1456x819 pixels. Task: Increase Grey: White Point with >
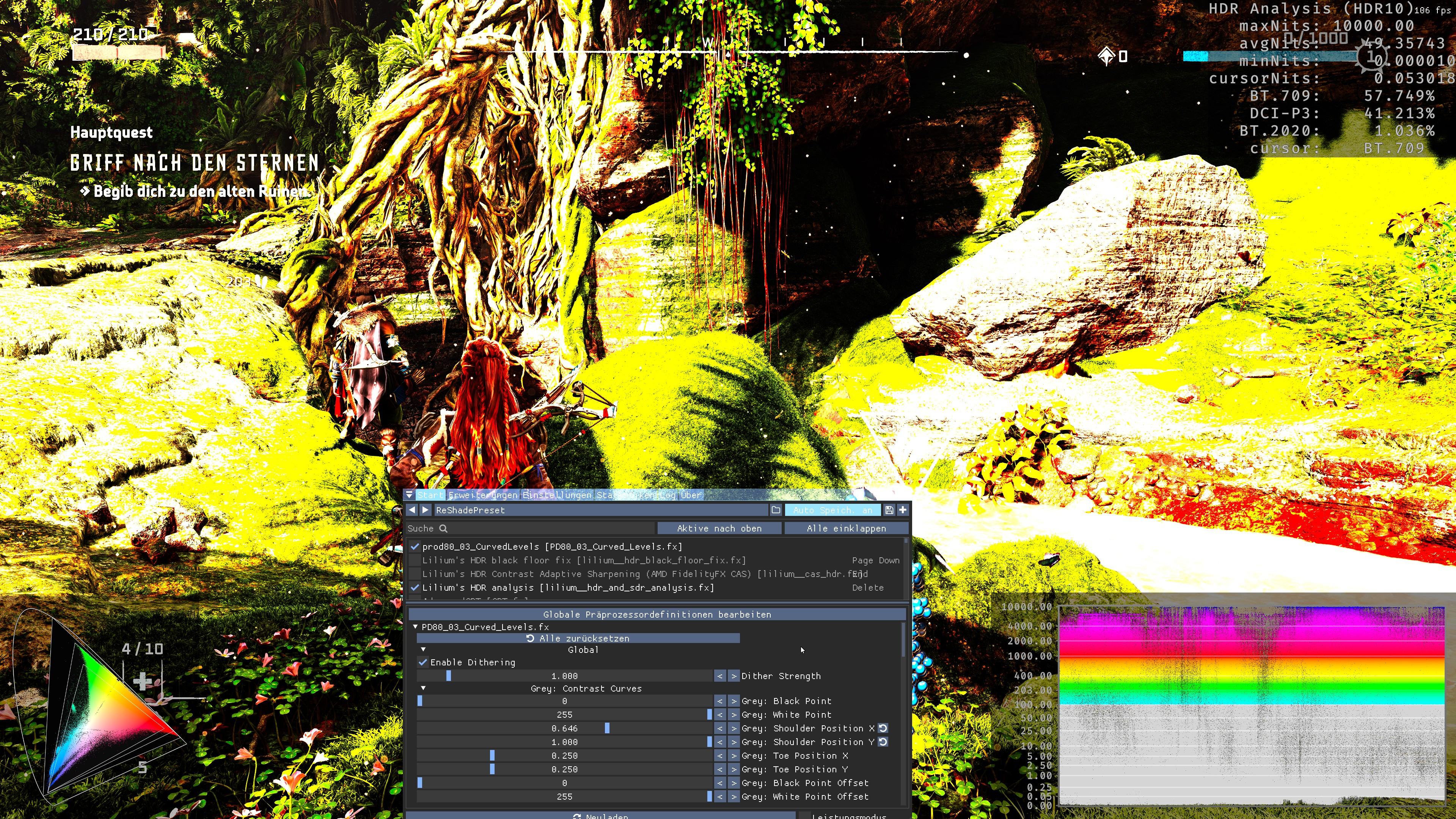pos(733,714)
